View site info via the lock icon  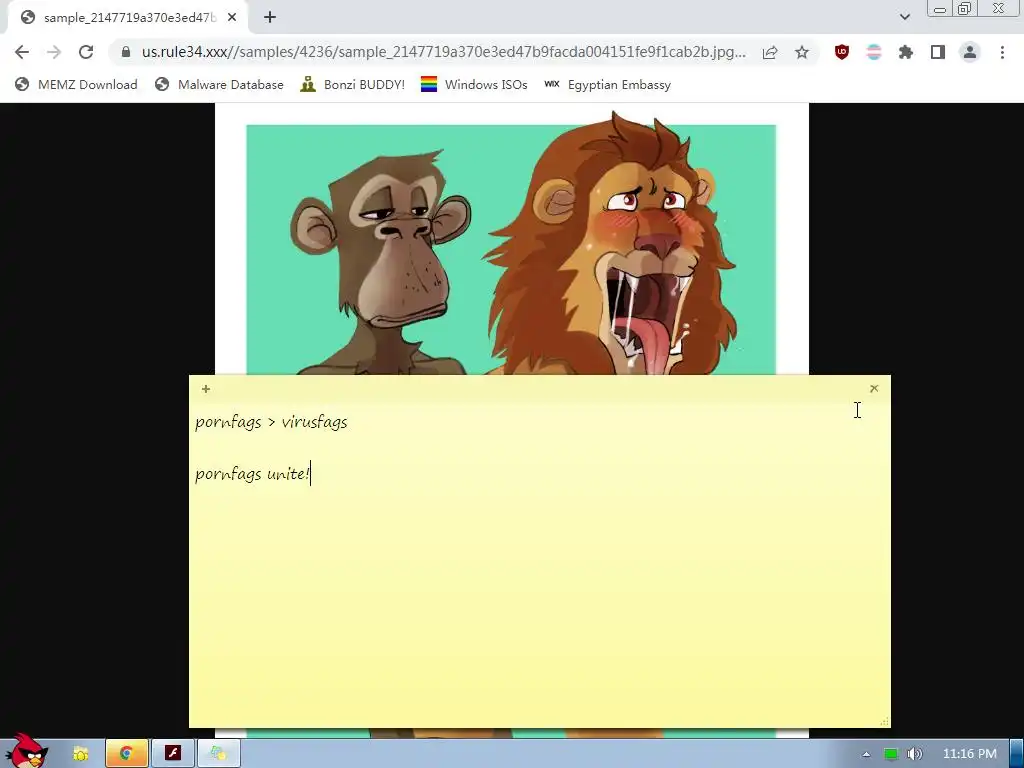[126, 52]
